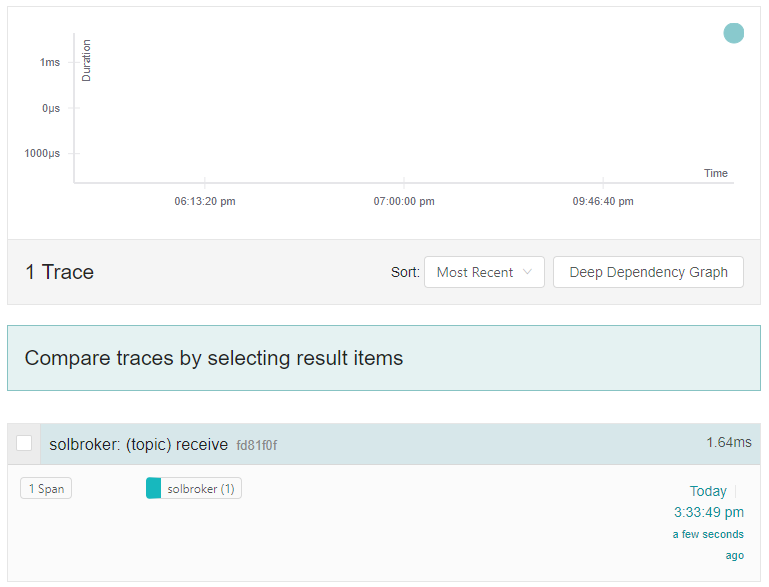This screenshot has height=587, width=769.
Task: Click trace ID fd81f0f
Action: pos(256,445)
